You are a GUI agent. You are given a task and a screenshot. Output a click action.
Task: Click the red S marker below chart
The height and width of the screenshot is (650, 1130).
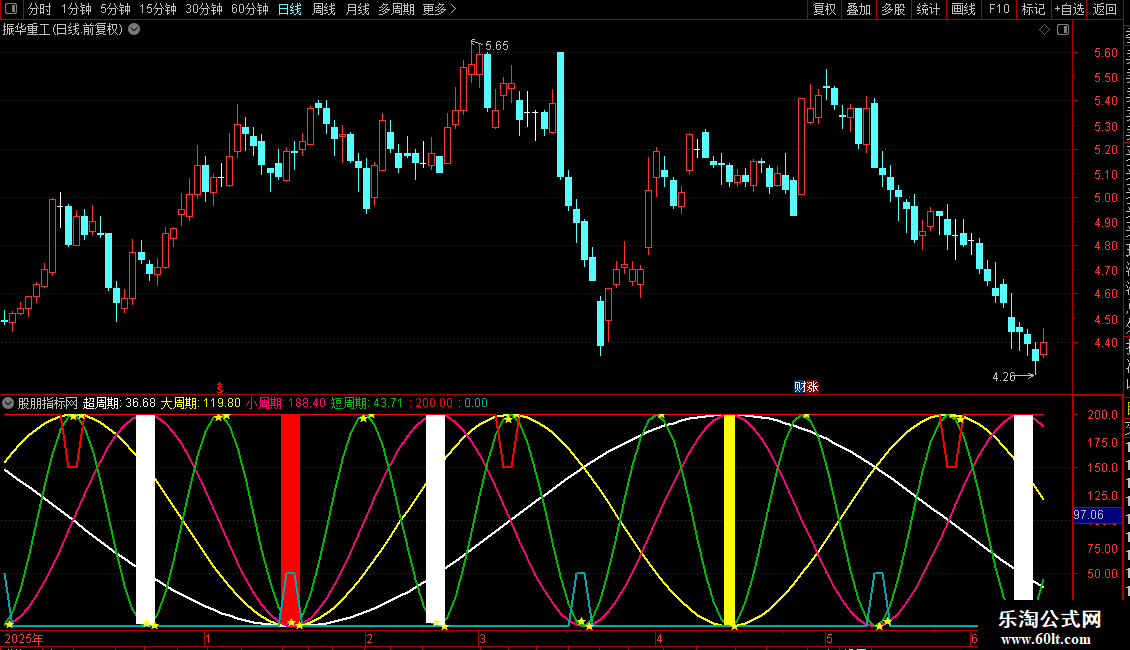220,388
